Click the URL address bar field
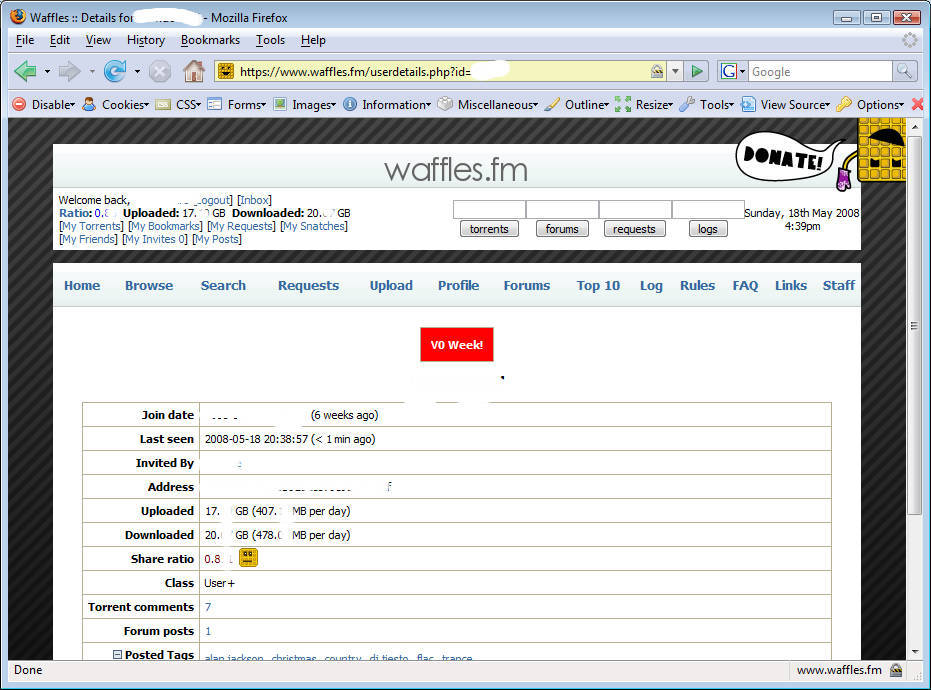 pos(441,72)
